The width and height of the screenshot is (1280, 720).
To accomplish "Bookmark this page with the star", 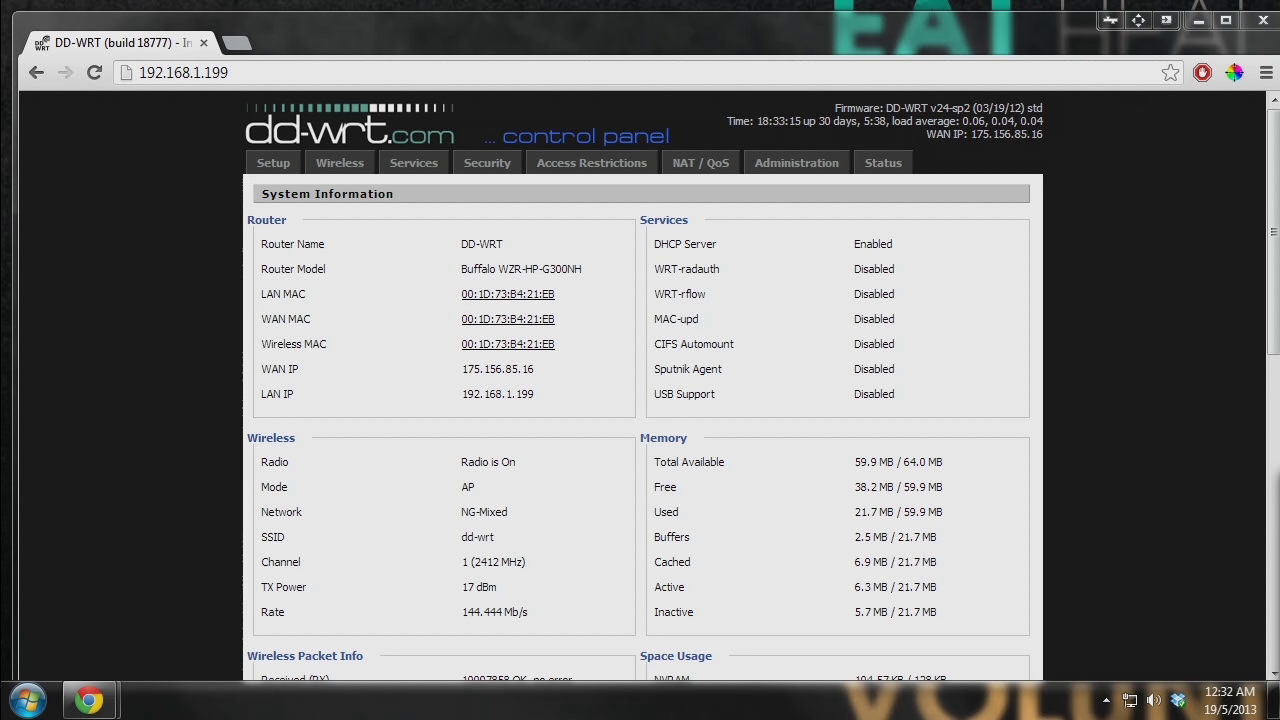I will tap(1170, 72).
